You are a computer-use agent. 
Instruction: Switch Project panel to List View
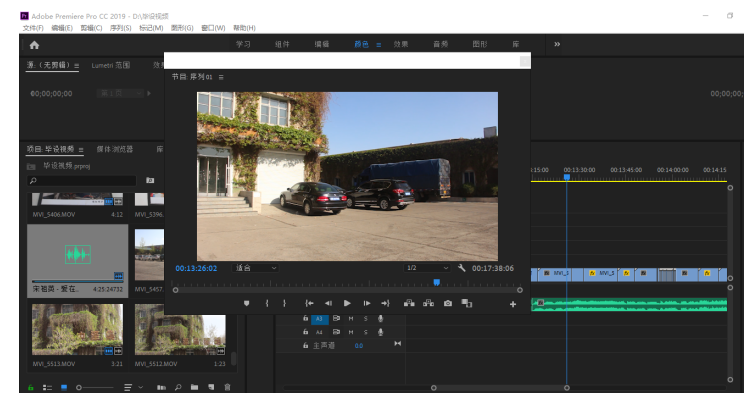[47, 387]
